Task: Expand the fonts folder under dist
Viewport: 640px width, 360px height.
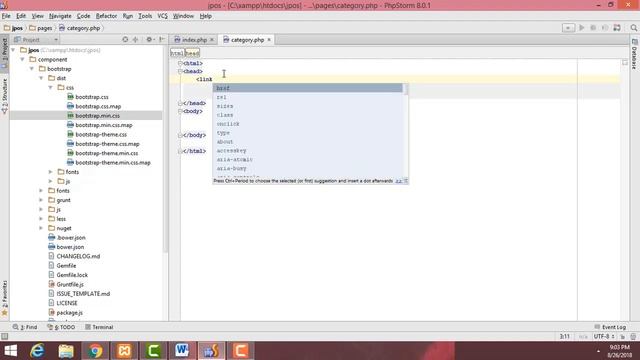Action: [51, 172]
